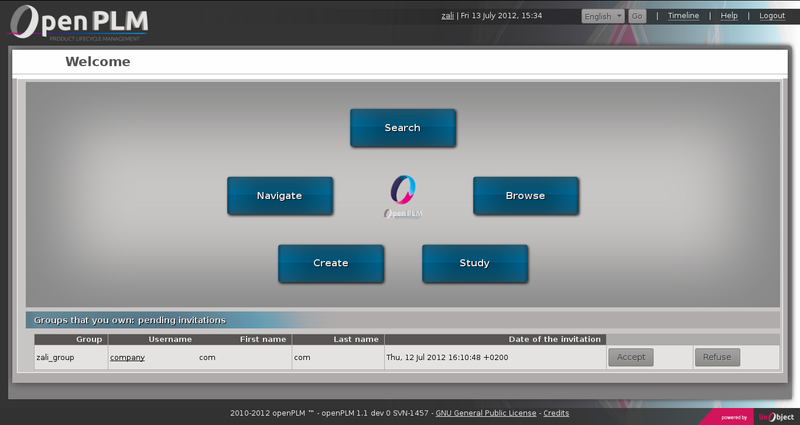Click the zali_group cell in invitations table
This screenshot has height=425, width=800.
coord(55,357)
